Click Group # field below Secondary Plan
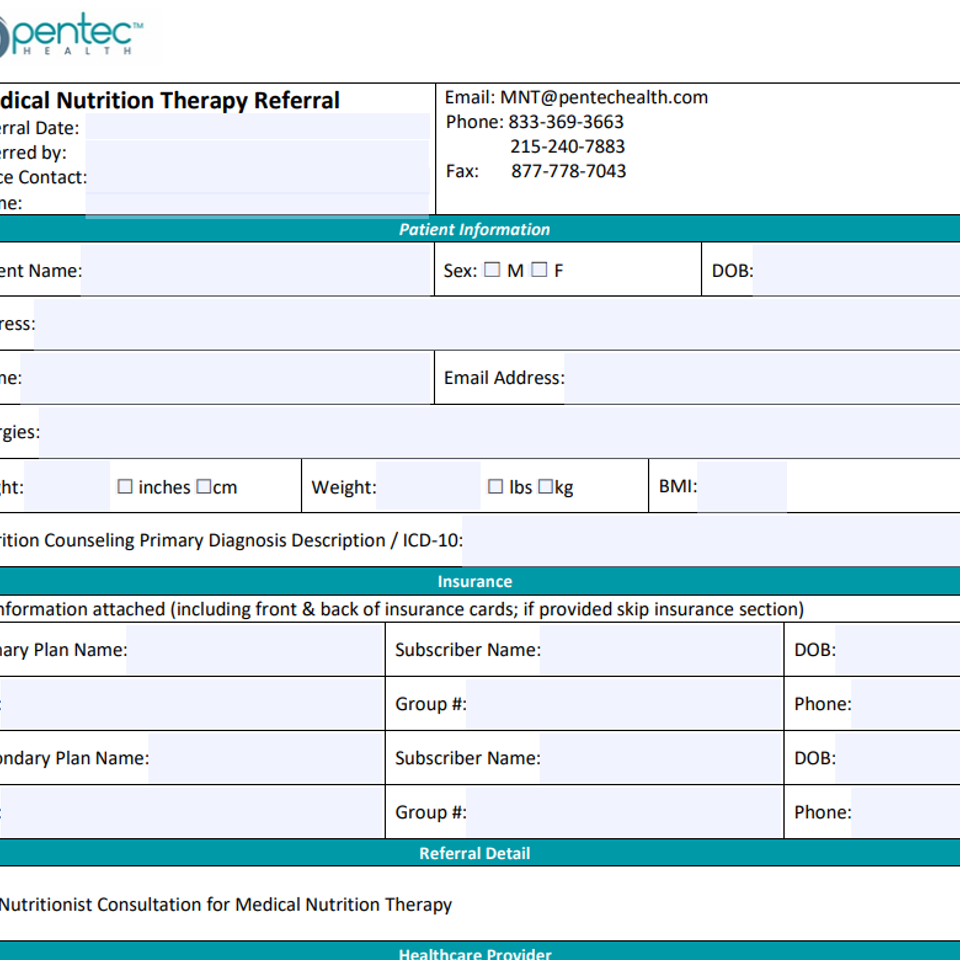 [624, 812]
